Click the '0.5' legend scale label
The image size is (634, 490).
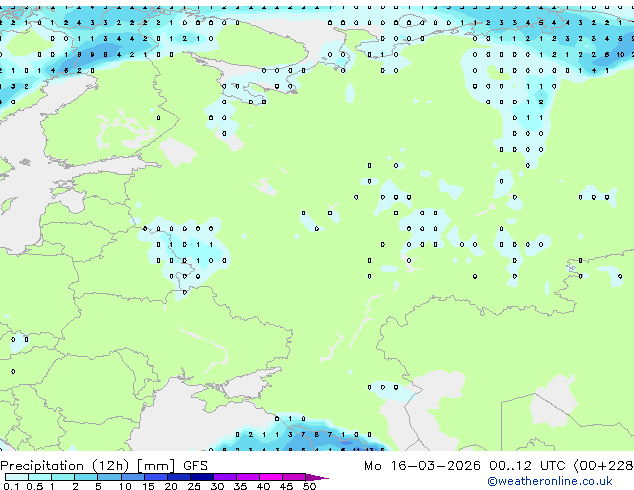[35, 486]
